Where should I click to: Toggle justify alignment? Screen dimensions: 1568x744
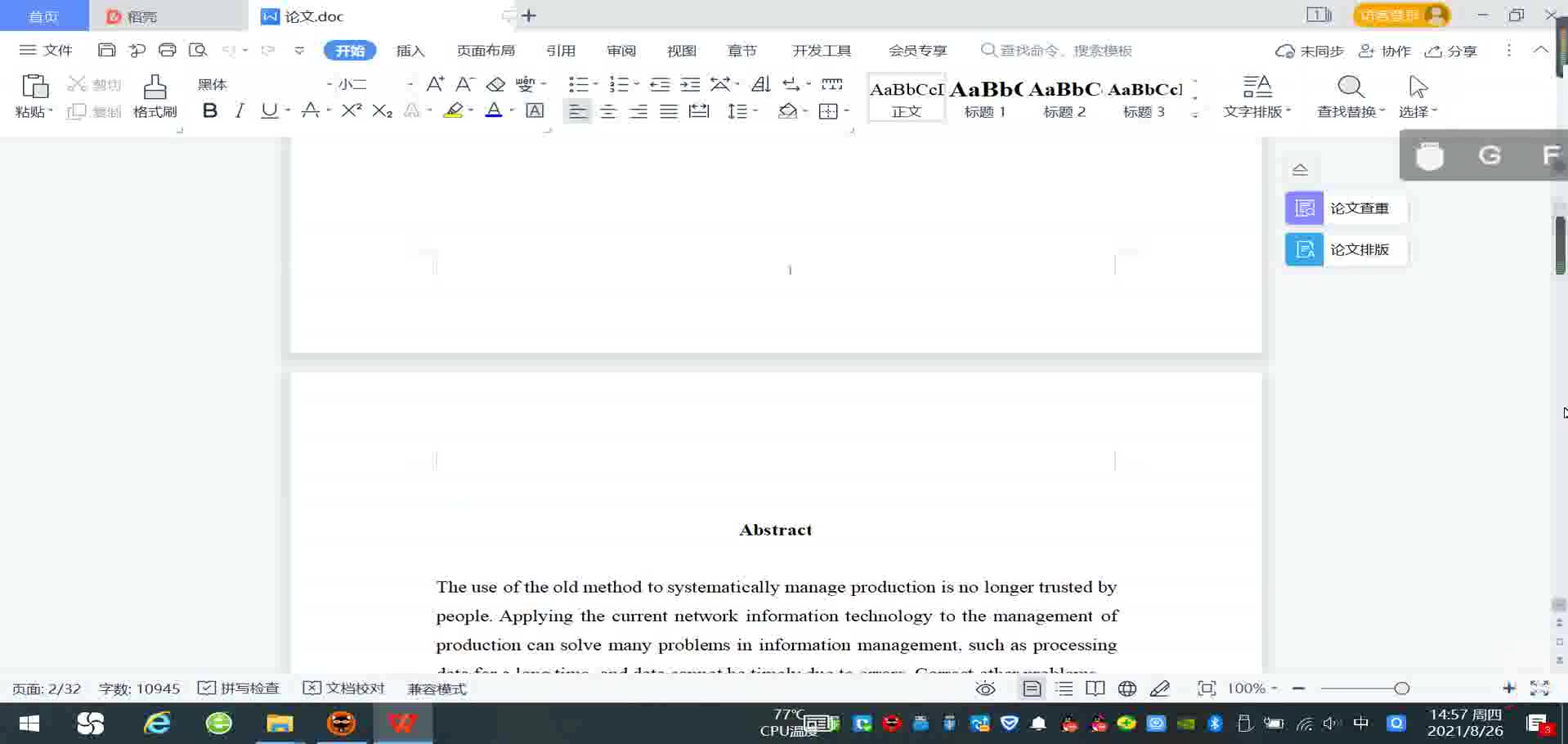click(x=669, y=110)
